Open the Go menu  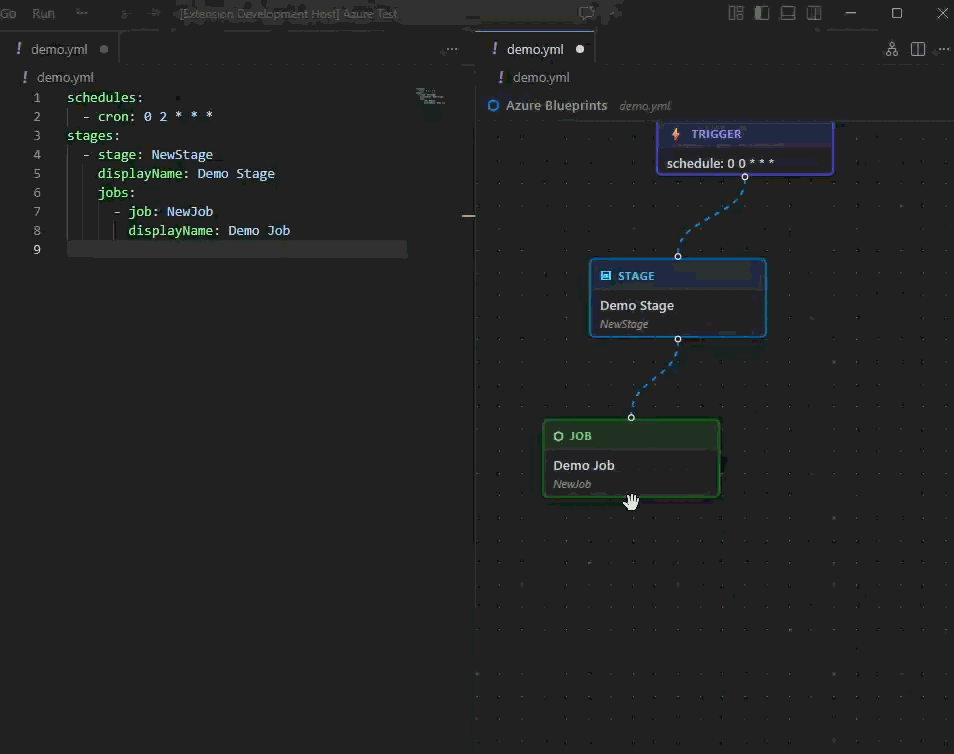[x=9, y=13]
